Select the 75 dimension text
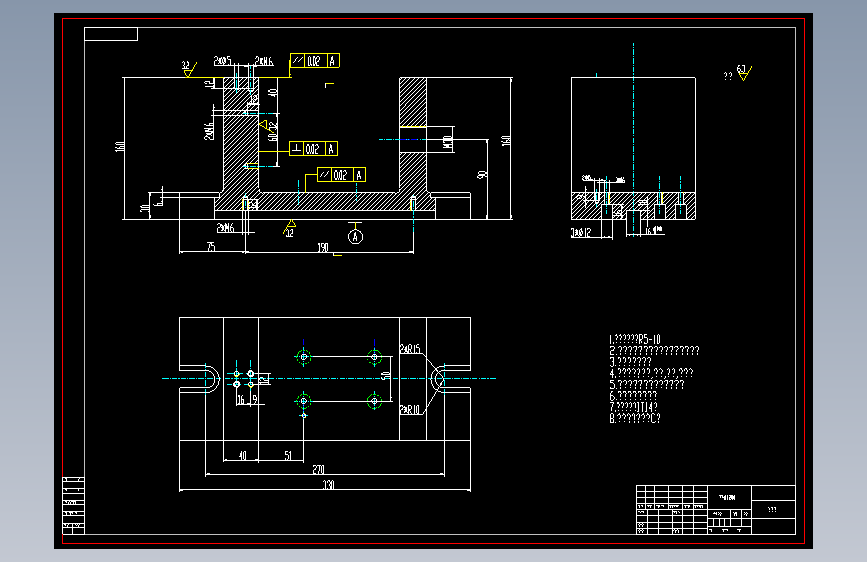This screenshot has width=867, height=562. [211, 247]
